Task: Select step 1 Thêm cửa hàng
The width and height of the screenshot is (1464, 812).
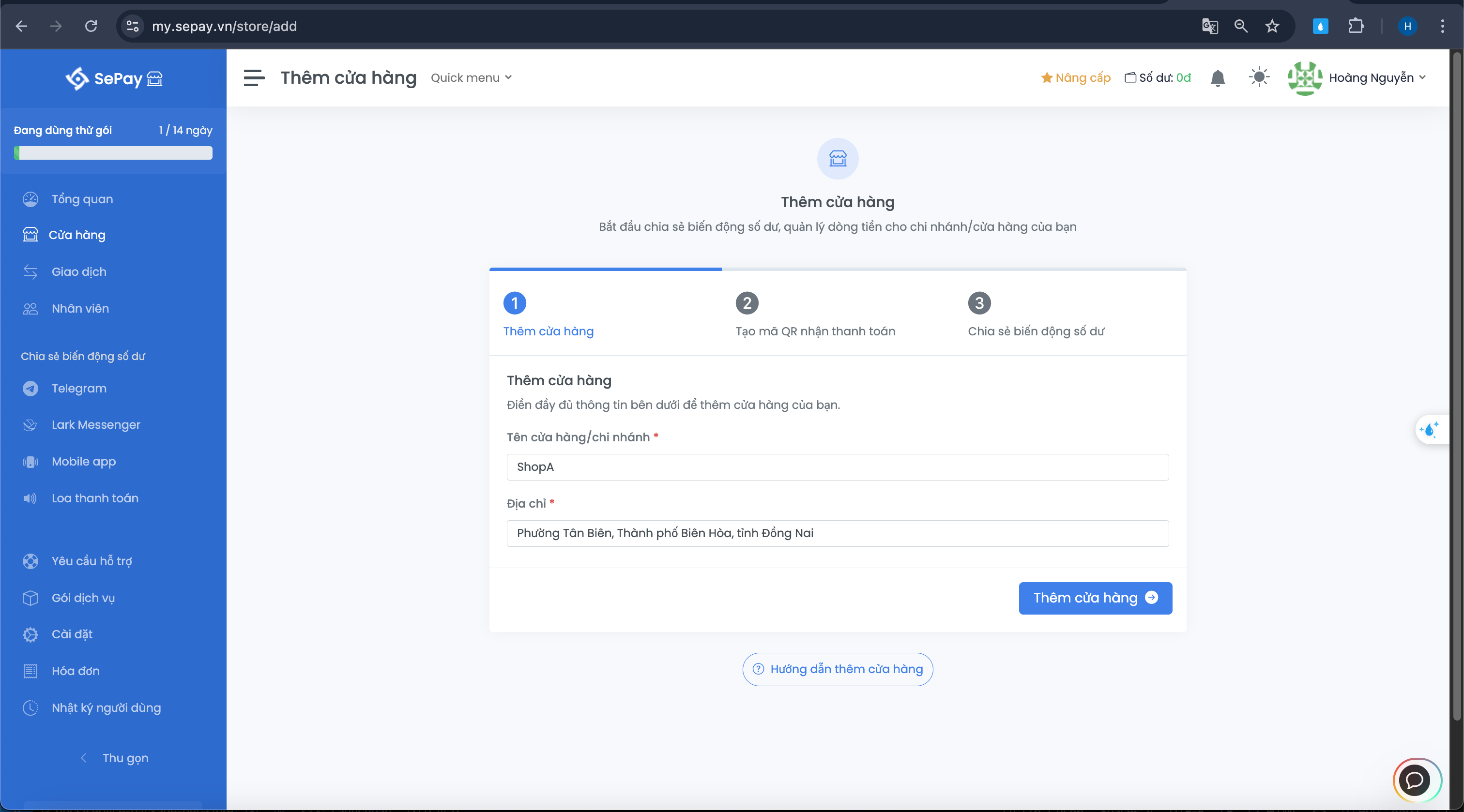Action: (548, 316)
